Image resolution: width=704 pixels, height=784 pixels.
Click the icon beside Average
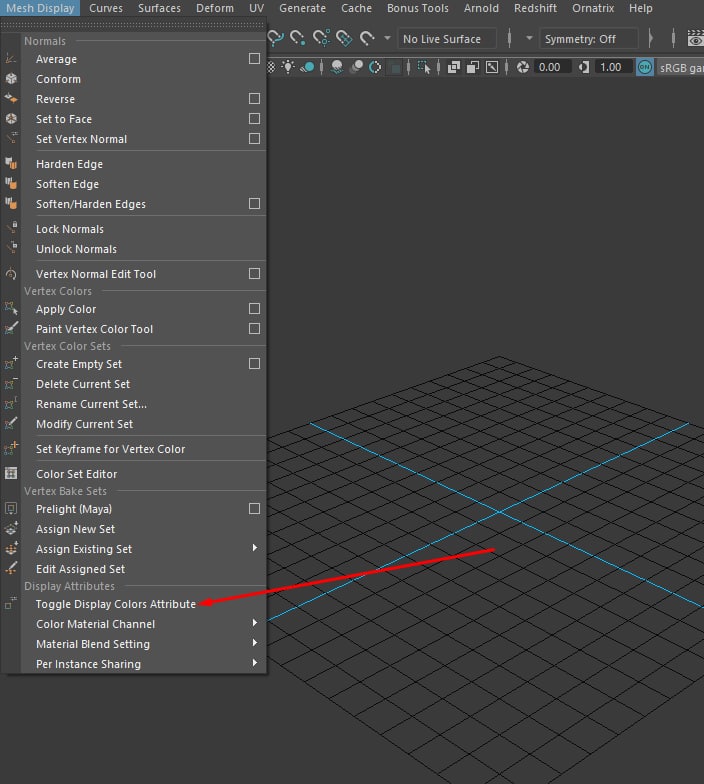click(10, 58)
